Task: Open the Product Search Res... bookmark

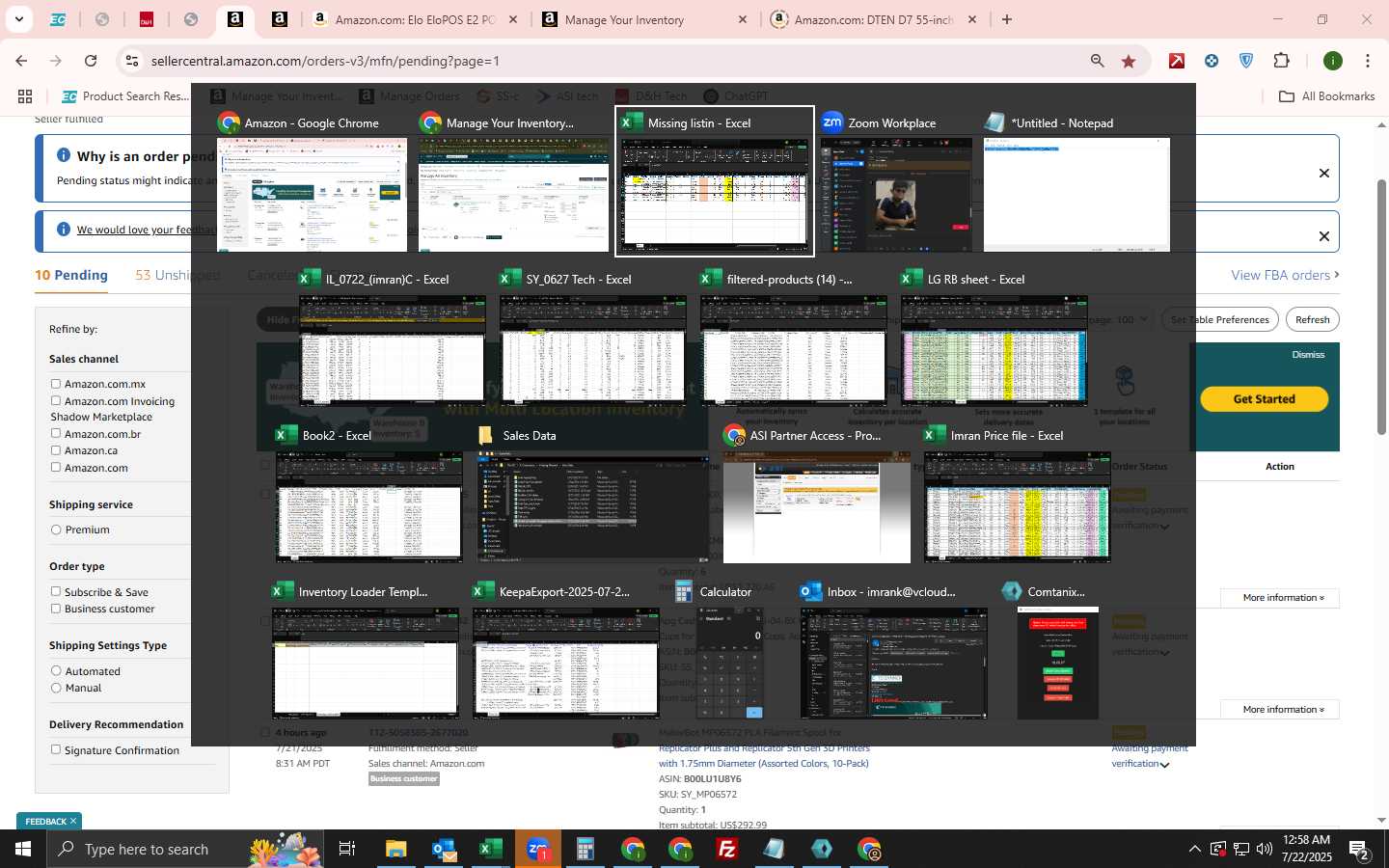Action: (x=125, y=96)
